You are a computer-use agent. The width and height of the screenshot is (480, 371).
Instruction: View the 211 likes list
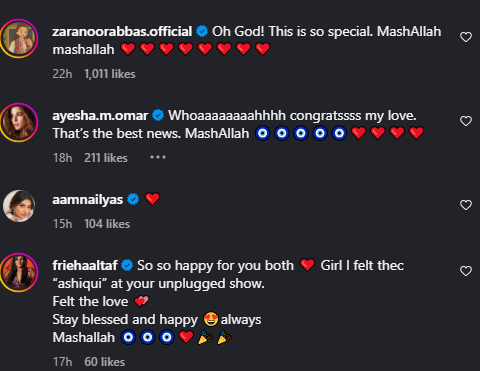106,158
